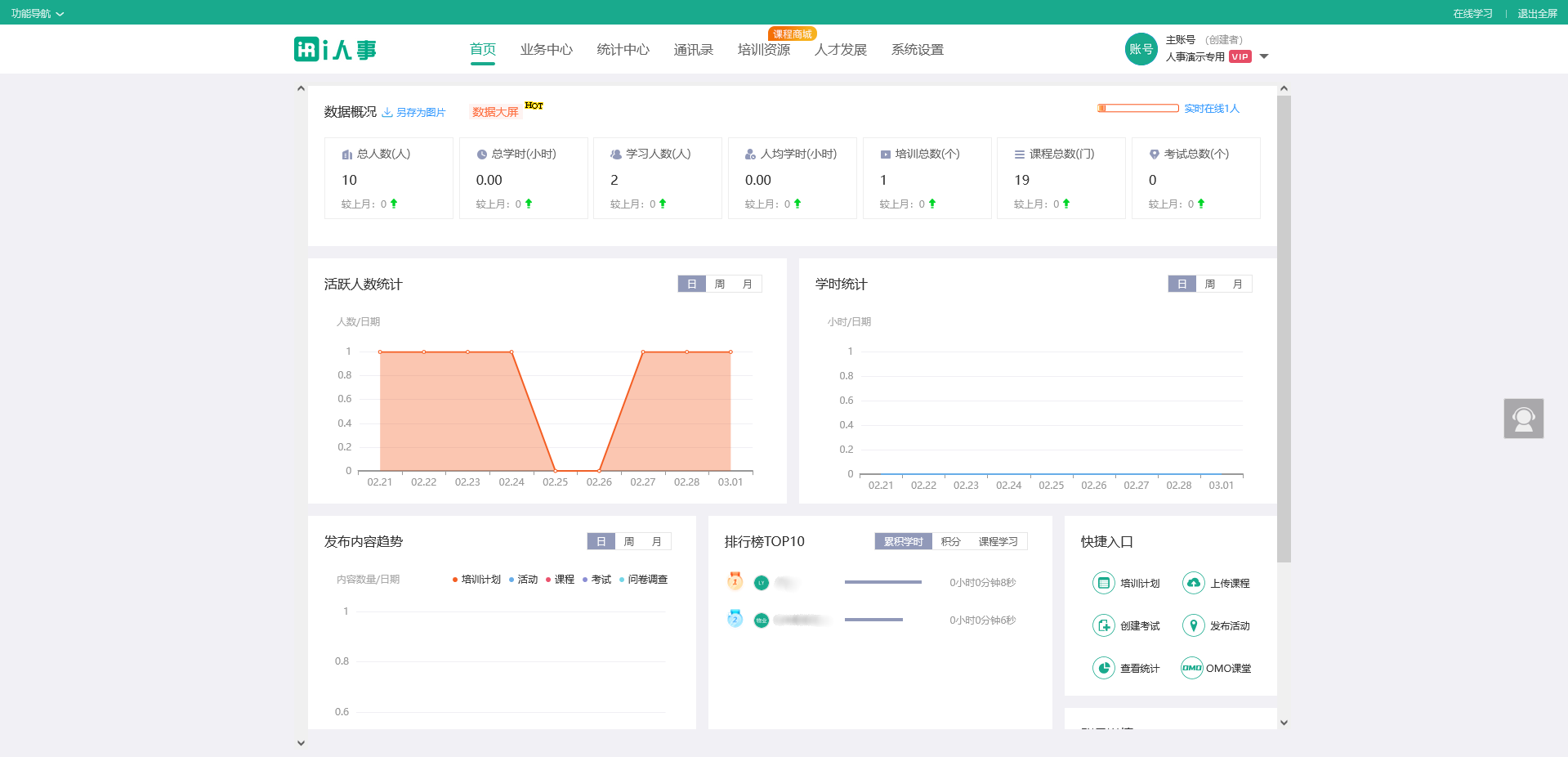Viewport: 1568px width, 757px height.
Task: Select the 创建考试 icon in quick entries
Action: pyautogui.click(x=1104, y=625)
